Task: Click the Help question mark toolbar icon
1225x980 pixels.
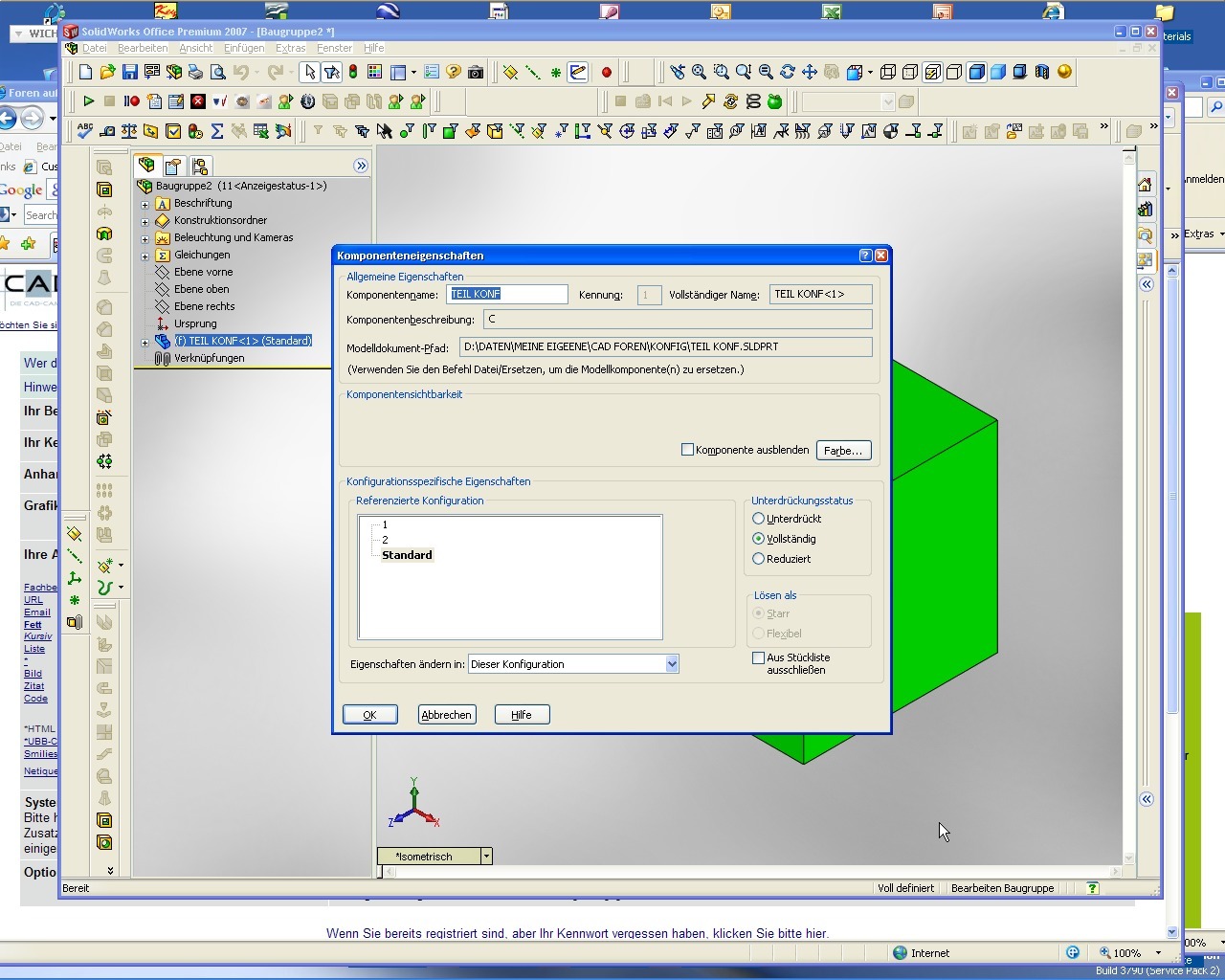Action: 454,72
